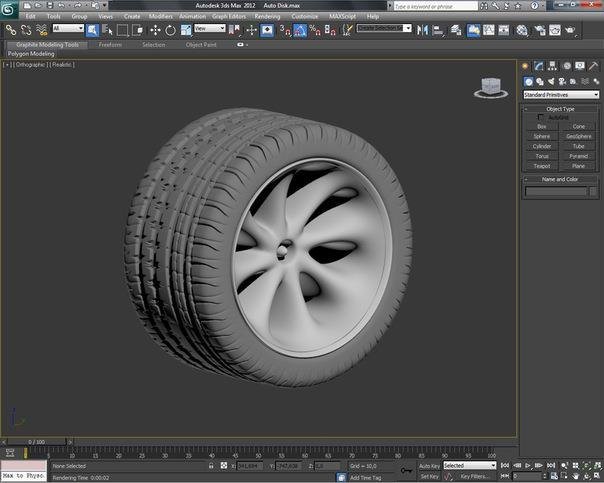Open the Orthographic viewport label menu

(x=30, y=65)
